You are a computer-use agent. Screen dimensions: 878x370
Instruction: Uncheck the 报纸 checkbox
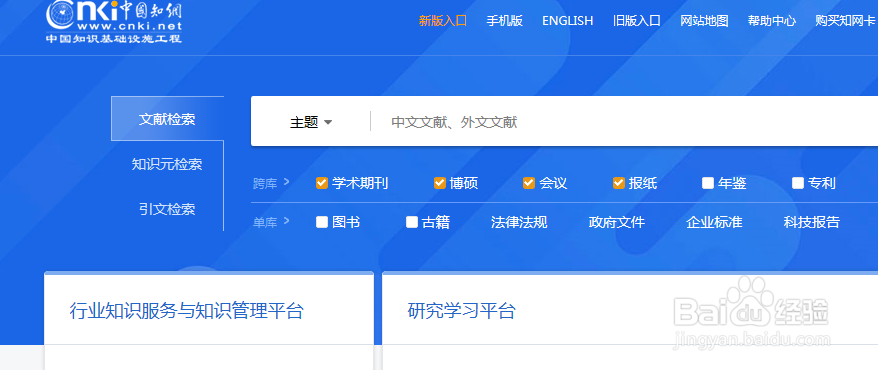(x=619, y=183)
